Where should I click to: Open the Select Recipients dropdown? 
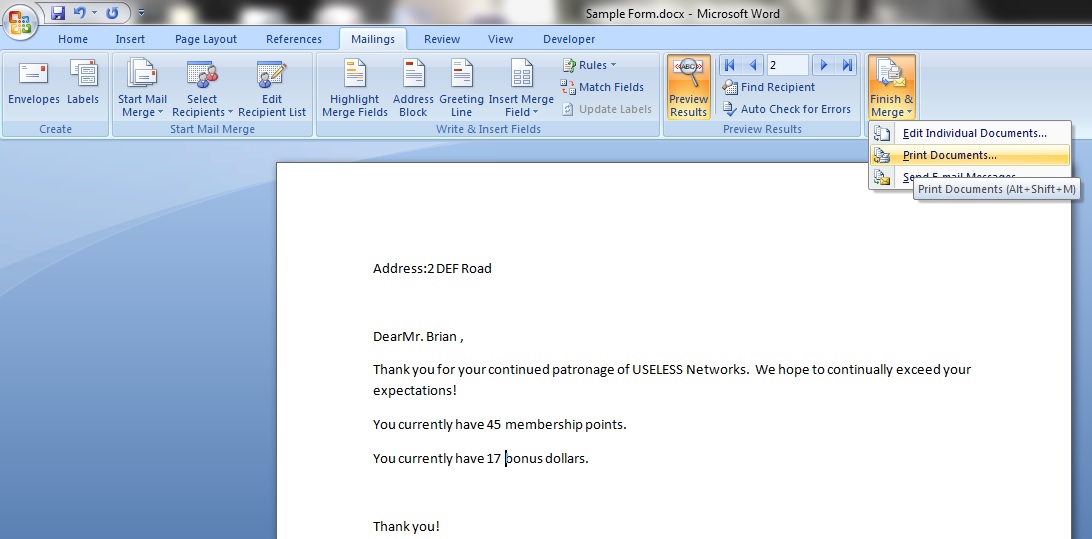point(202,89)
